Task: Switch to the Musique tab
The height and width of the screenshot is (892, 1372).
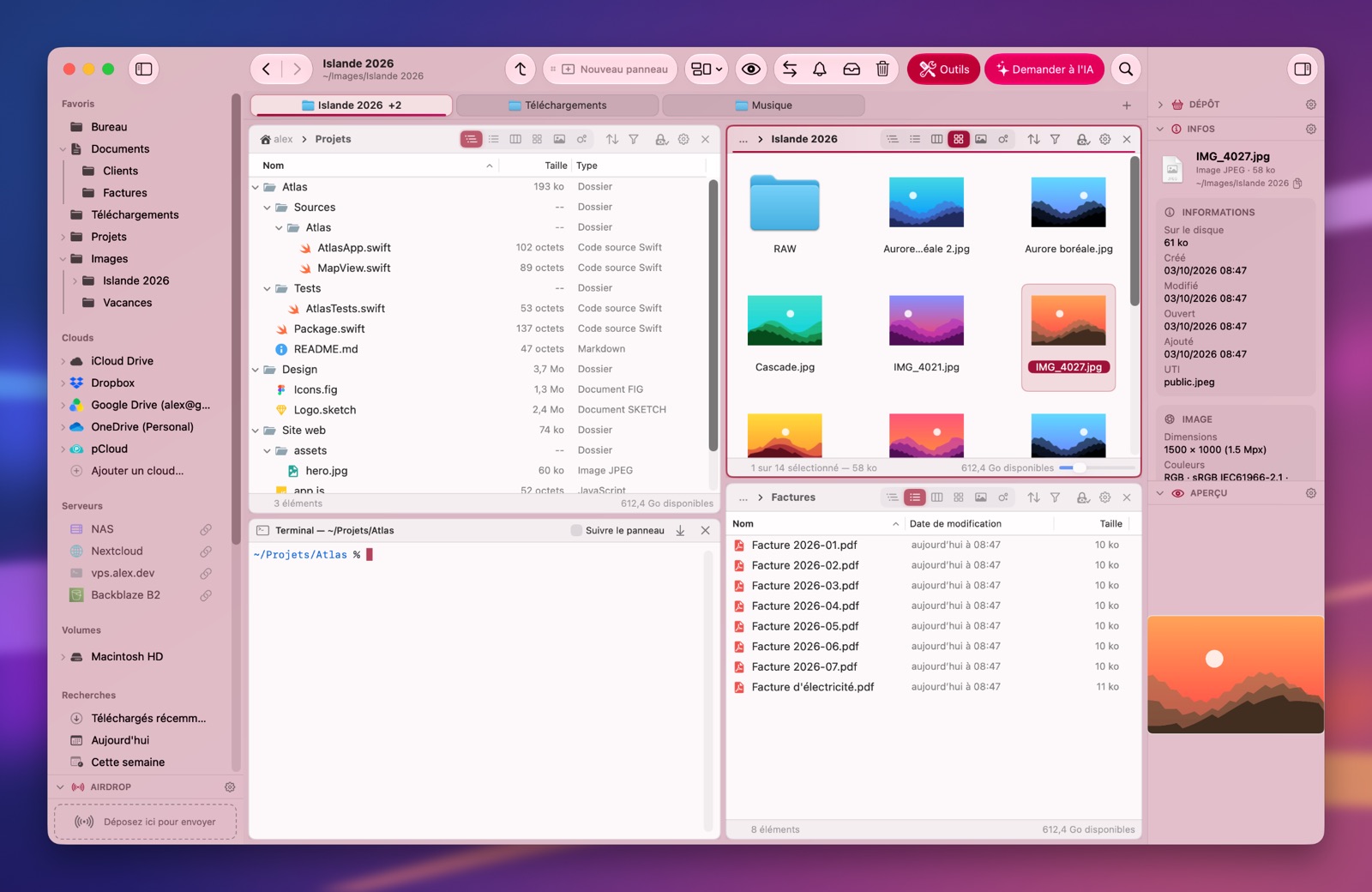Action: [763, 105]
